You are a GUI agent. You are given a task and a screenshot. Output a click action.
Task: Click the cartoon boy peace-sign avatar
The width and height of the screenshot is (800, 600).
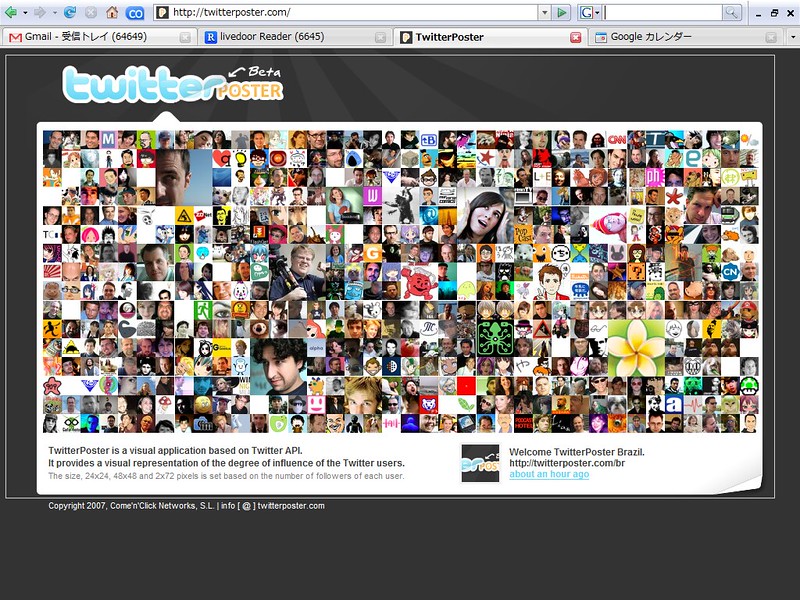coord(552,282)
